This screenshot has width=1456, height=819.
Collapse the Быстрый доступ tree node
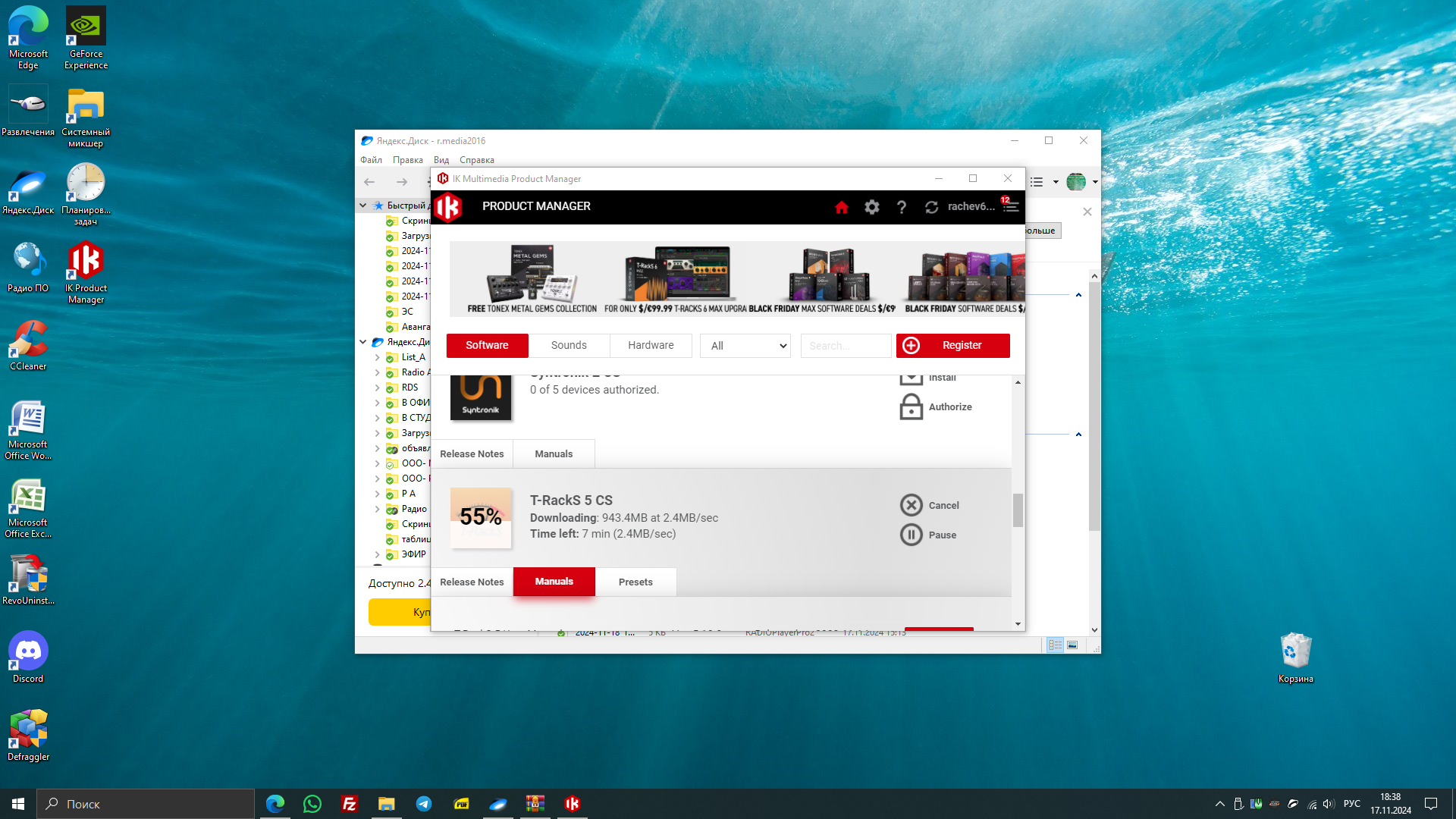point(362,206)
